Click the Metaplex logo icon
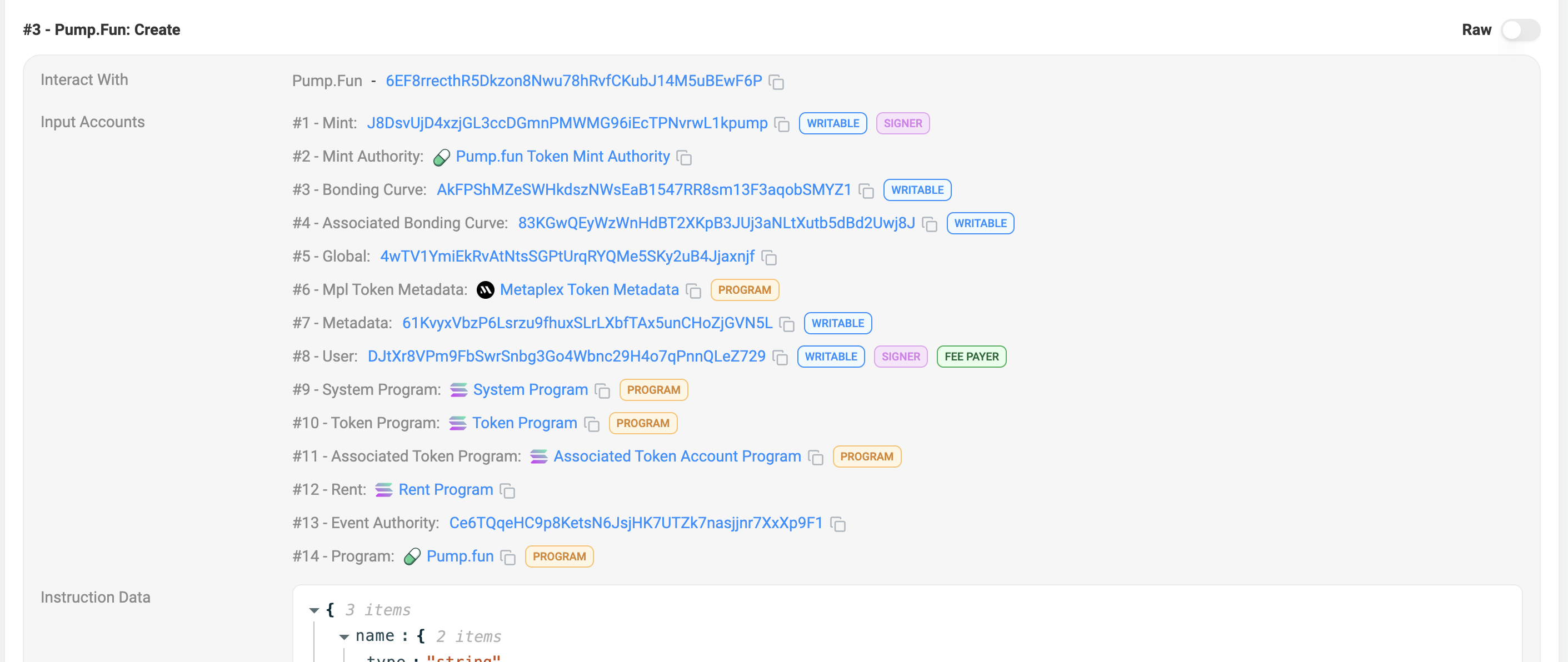Screen dimensions: 1568x662 [x=485, y=290]
